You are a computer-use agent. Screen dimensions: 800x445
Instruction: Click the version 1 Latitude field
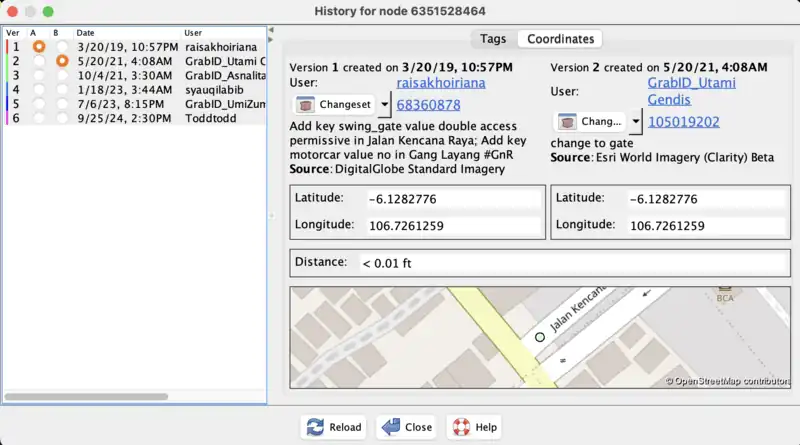452,199
